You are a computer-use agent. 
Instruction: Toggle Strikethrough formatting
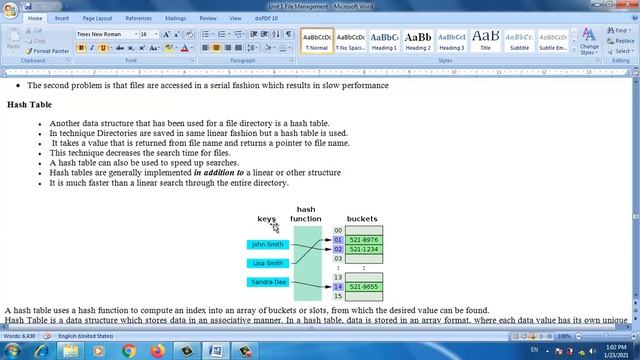tap(120, 48)
